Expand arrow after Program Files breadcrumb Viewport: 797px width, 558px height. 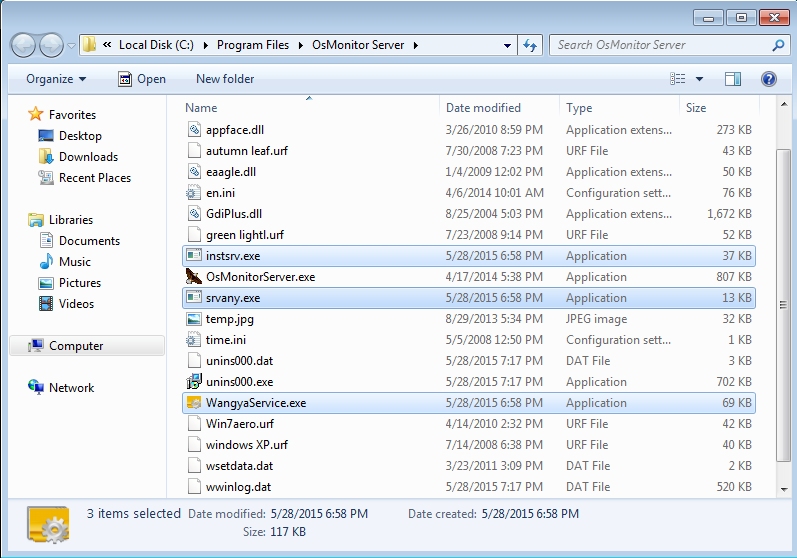(x=300, y=45)
